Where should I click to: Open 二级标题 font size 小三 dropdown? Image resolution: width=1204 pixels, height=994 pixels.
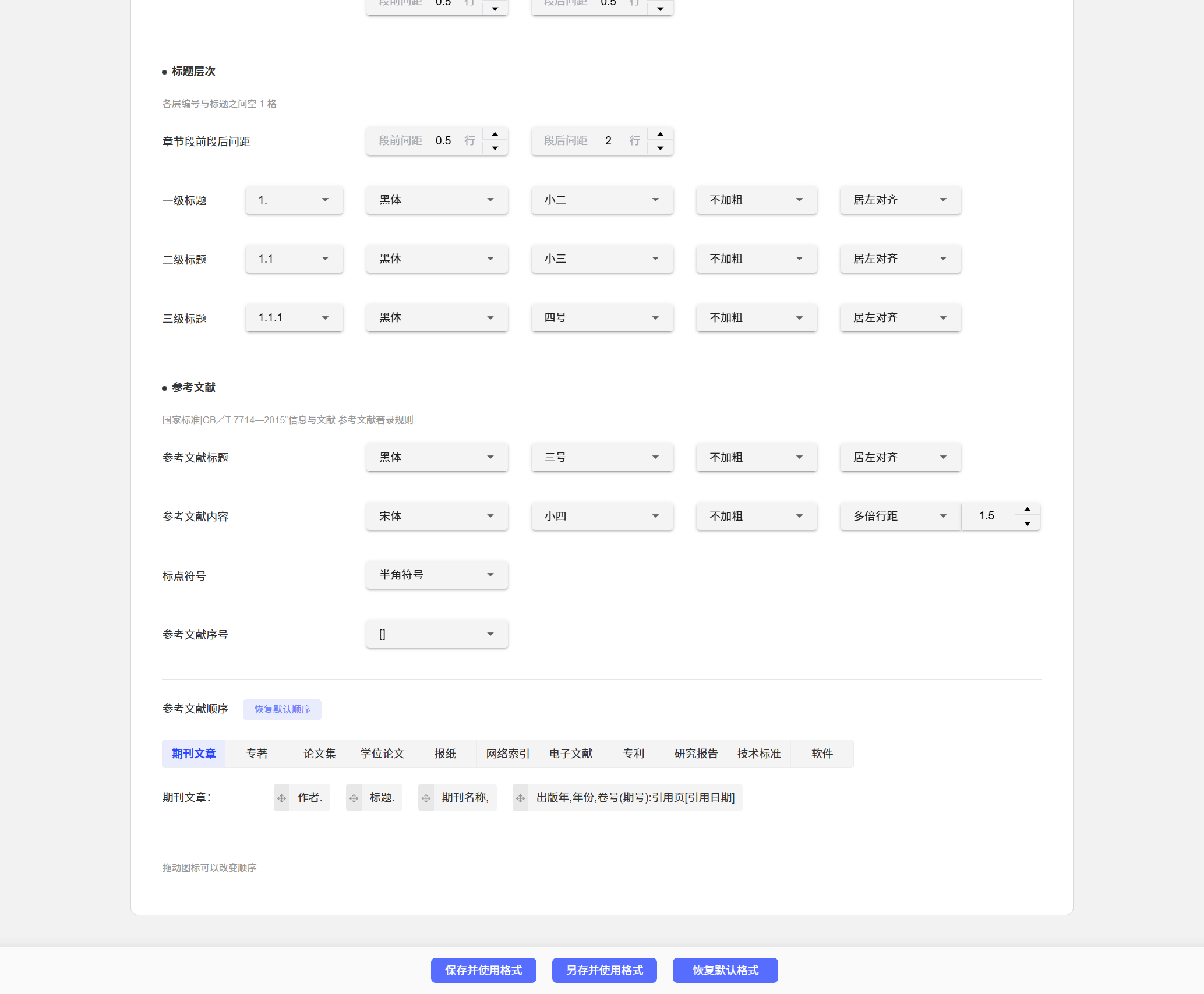pyautogui.click(x=602, y=259)
